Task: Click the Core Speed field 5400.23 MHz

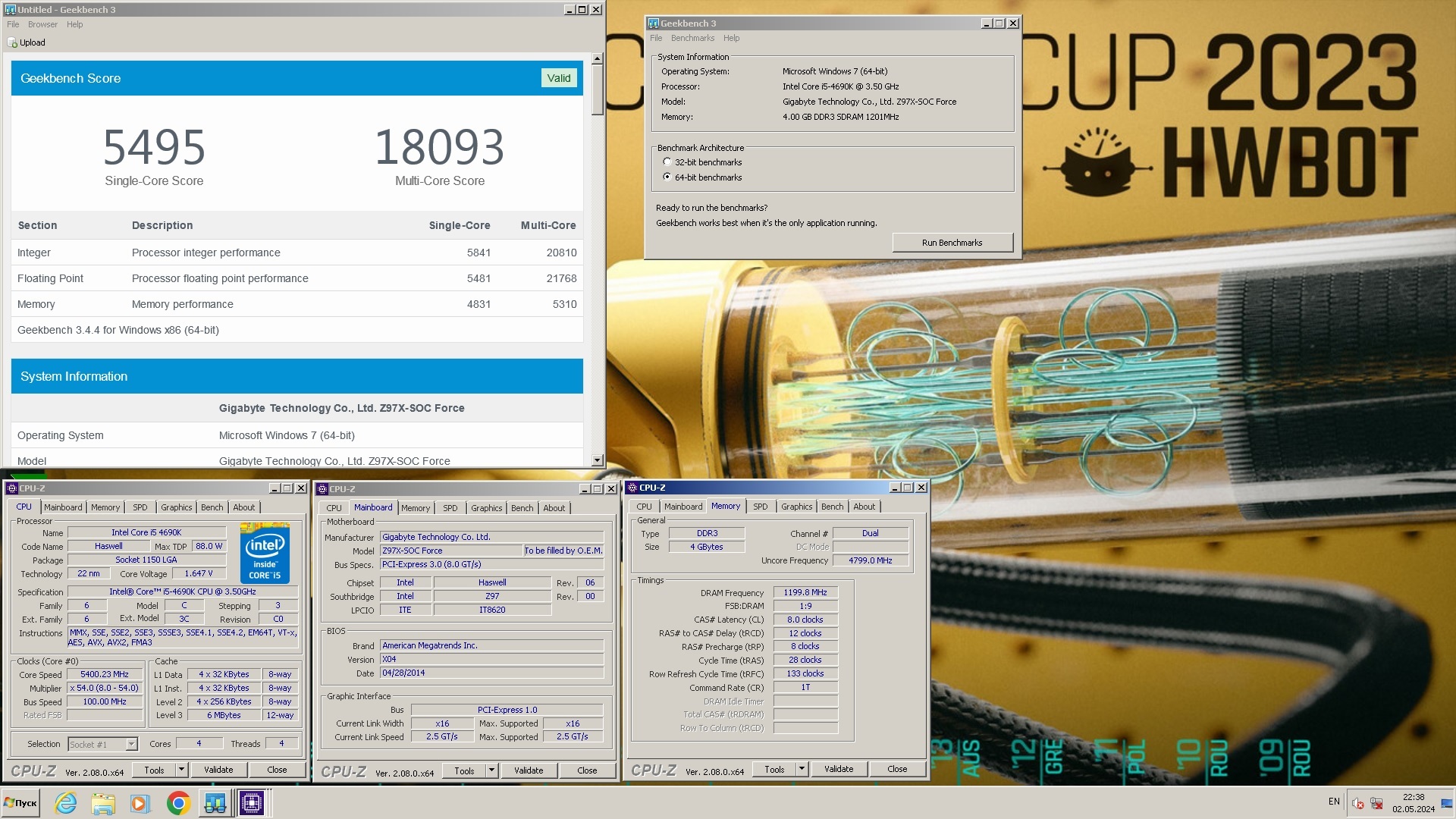Action: click(x=105, y=674)
